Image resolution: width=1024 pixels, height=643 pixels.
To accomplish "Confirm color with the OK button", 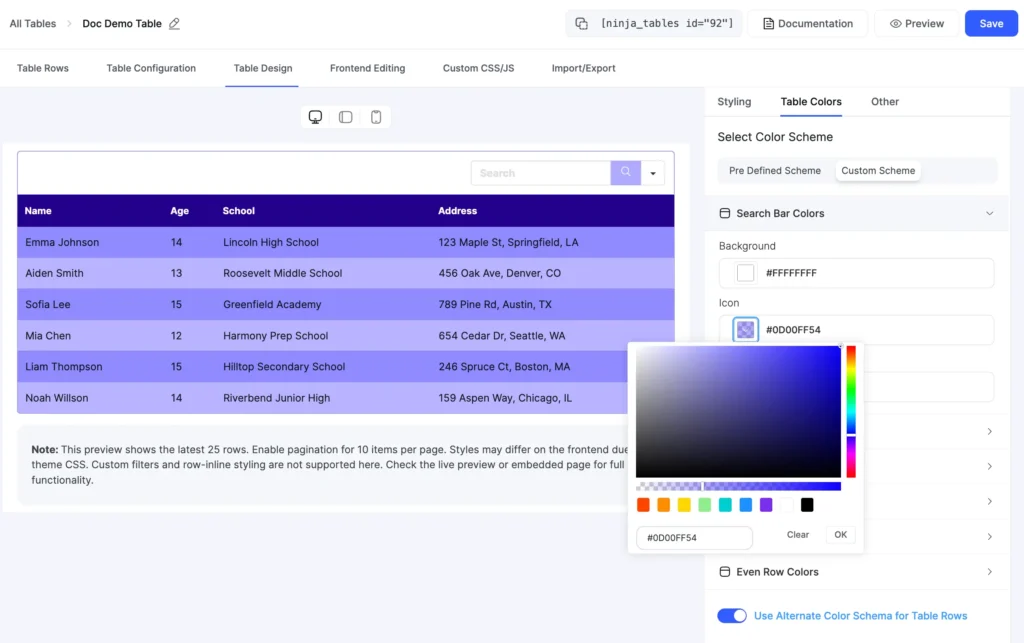I will coord(840,535).
